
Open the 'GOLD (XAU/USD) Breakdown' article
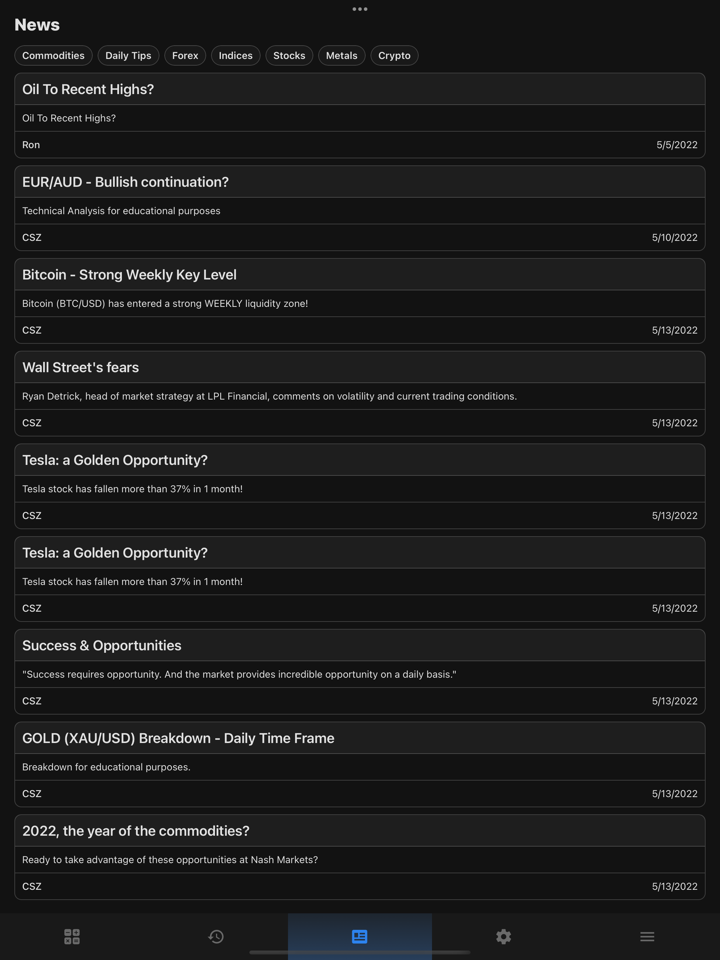(360, 765)
